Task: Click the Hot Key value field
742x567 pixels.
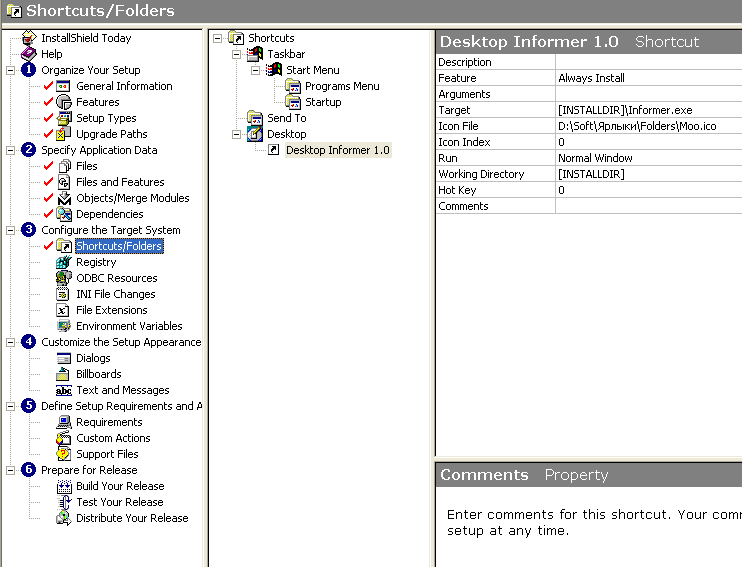Action: tap(649, 190)
